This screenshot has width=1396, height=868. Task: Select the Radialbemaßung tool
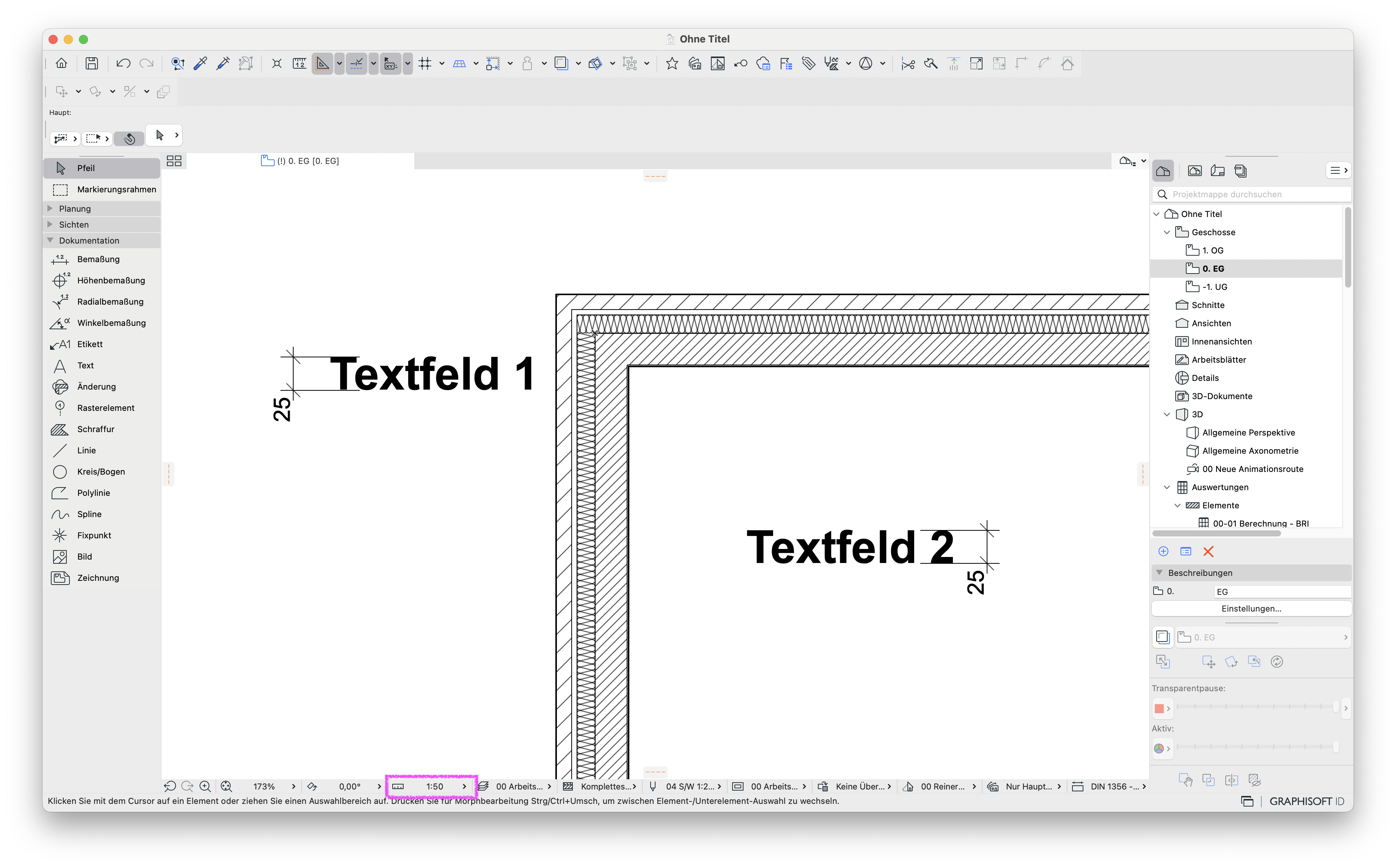pos(102,302)
